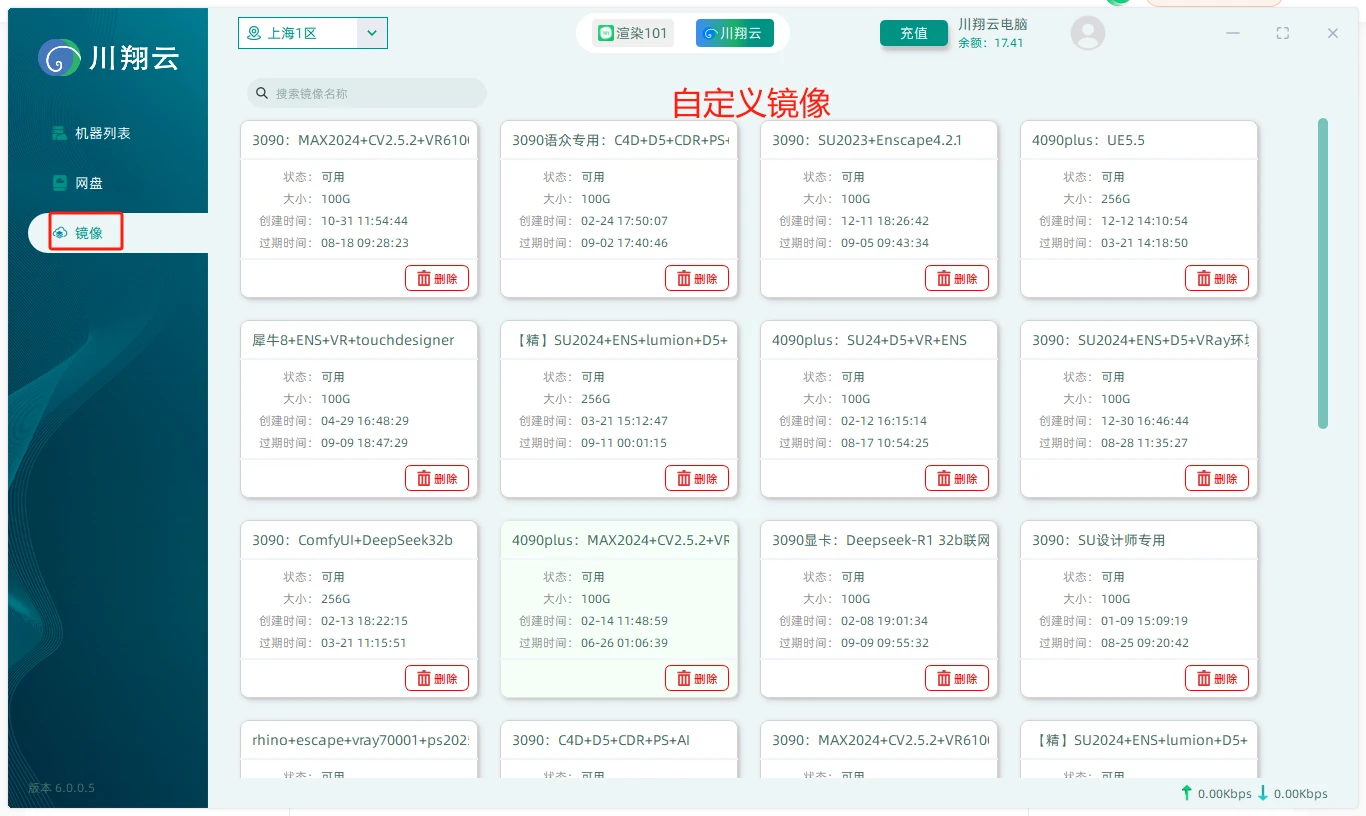Click the 川翔云电脑 account name
This screenshot has width=1366, height=816.
[992, 24]
